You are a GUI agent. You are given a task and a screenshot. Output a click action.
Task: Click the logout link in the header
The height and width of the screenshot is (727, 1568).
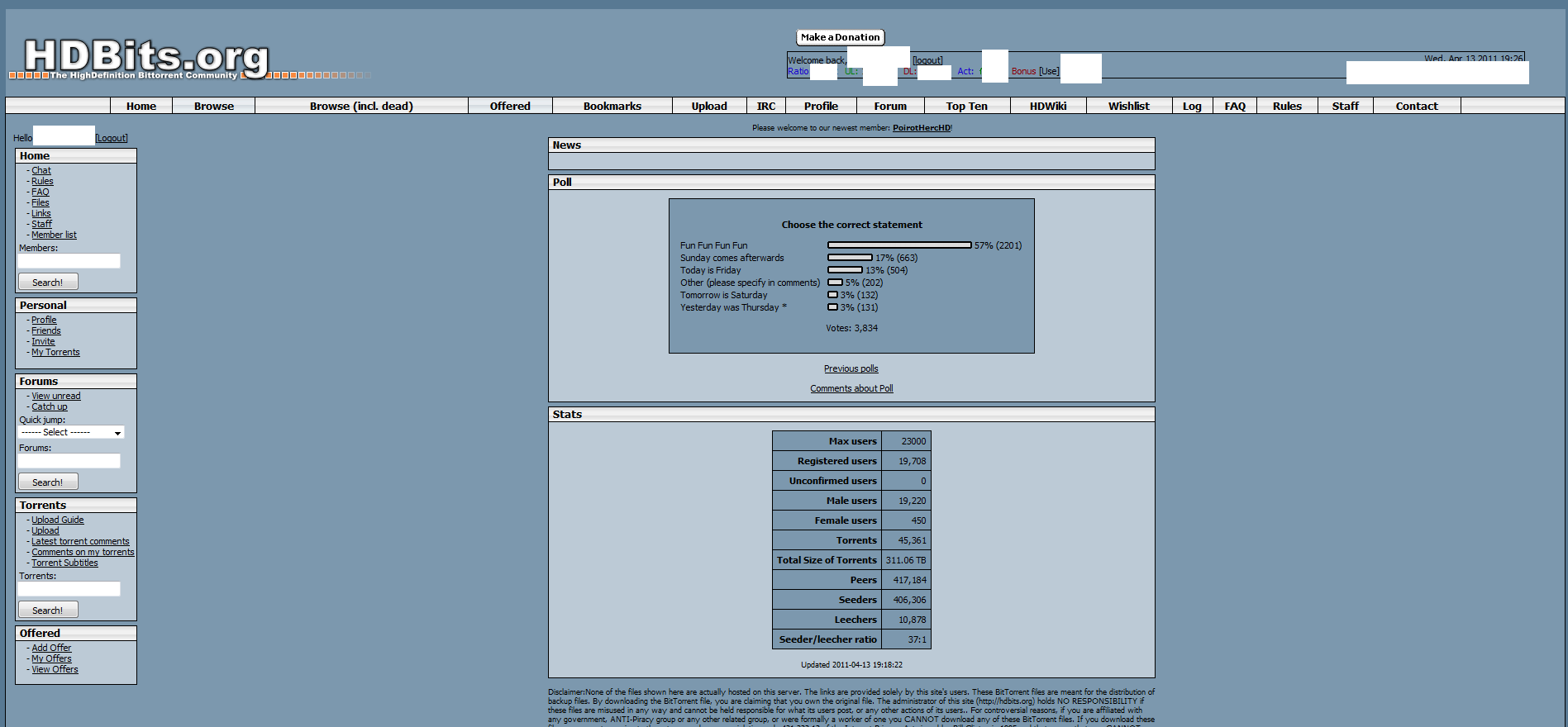[x=927, y=60]
